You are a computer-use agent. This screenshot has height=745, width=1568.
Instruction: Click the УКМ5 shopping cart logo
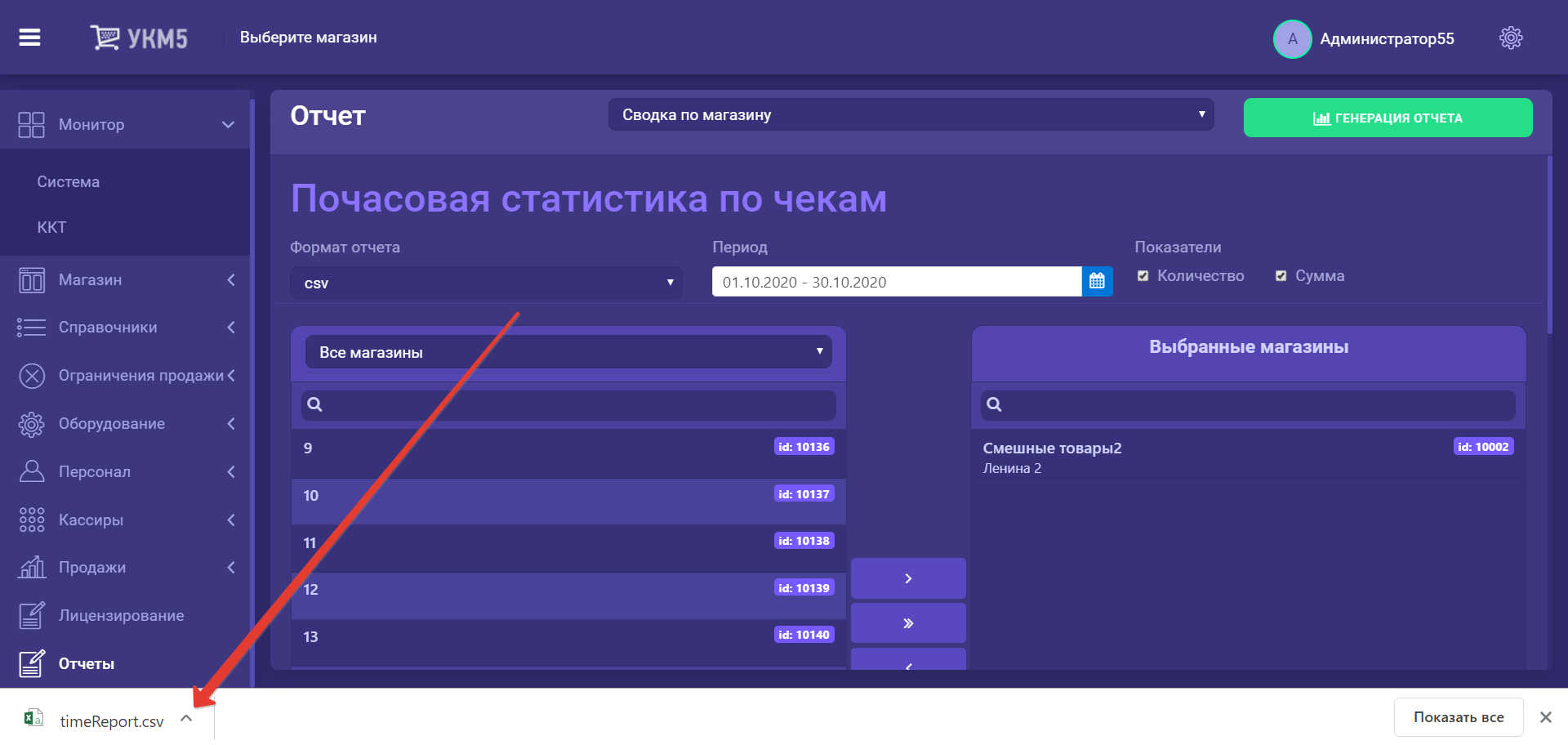(x=139, y=38)
